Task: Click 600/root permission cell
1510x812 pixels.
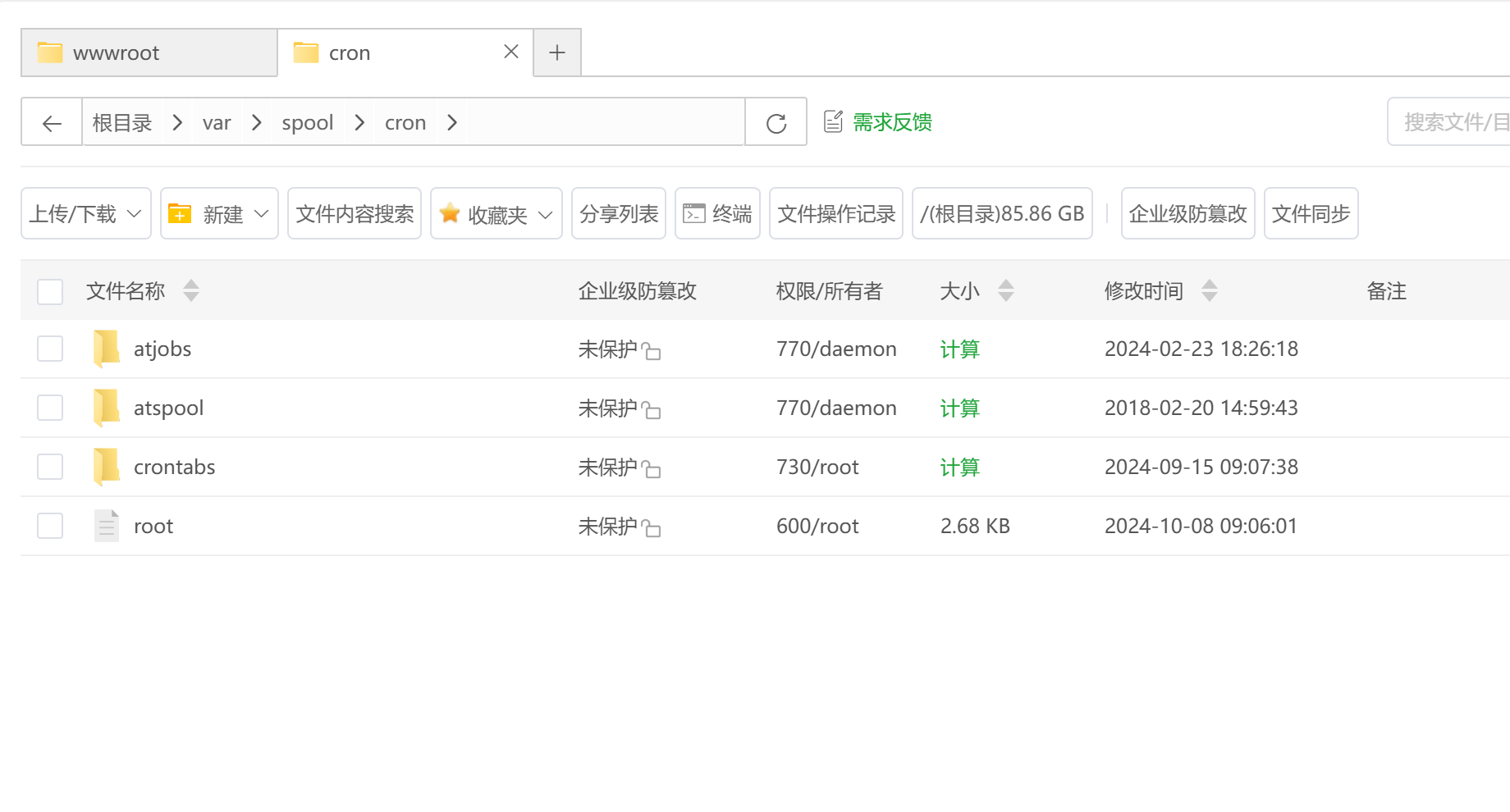Action: coord(817,526)
